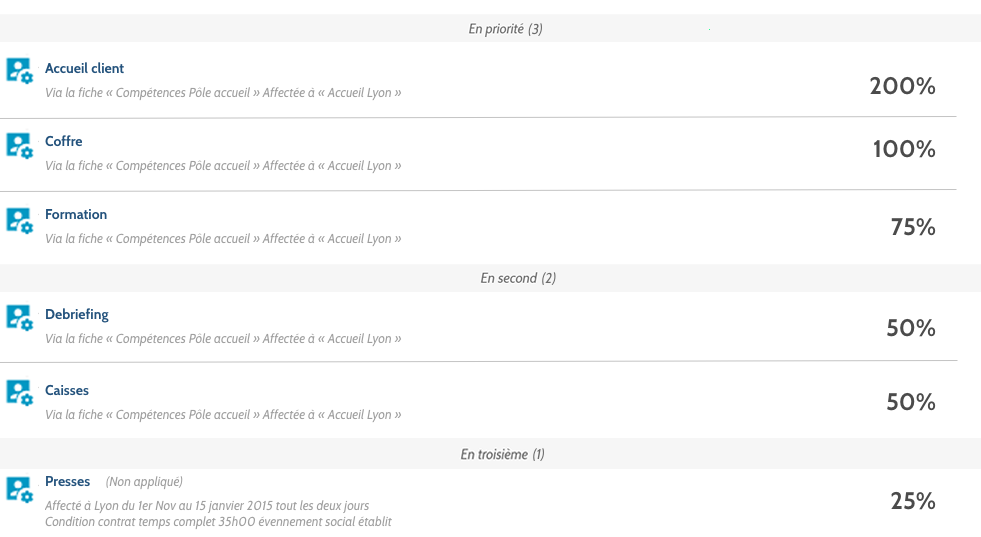The width and height of the screenshot is (981, 537).
Task: Click the 100% value for Coffre
Action: click(904, 150)
